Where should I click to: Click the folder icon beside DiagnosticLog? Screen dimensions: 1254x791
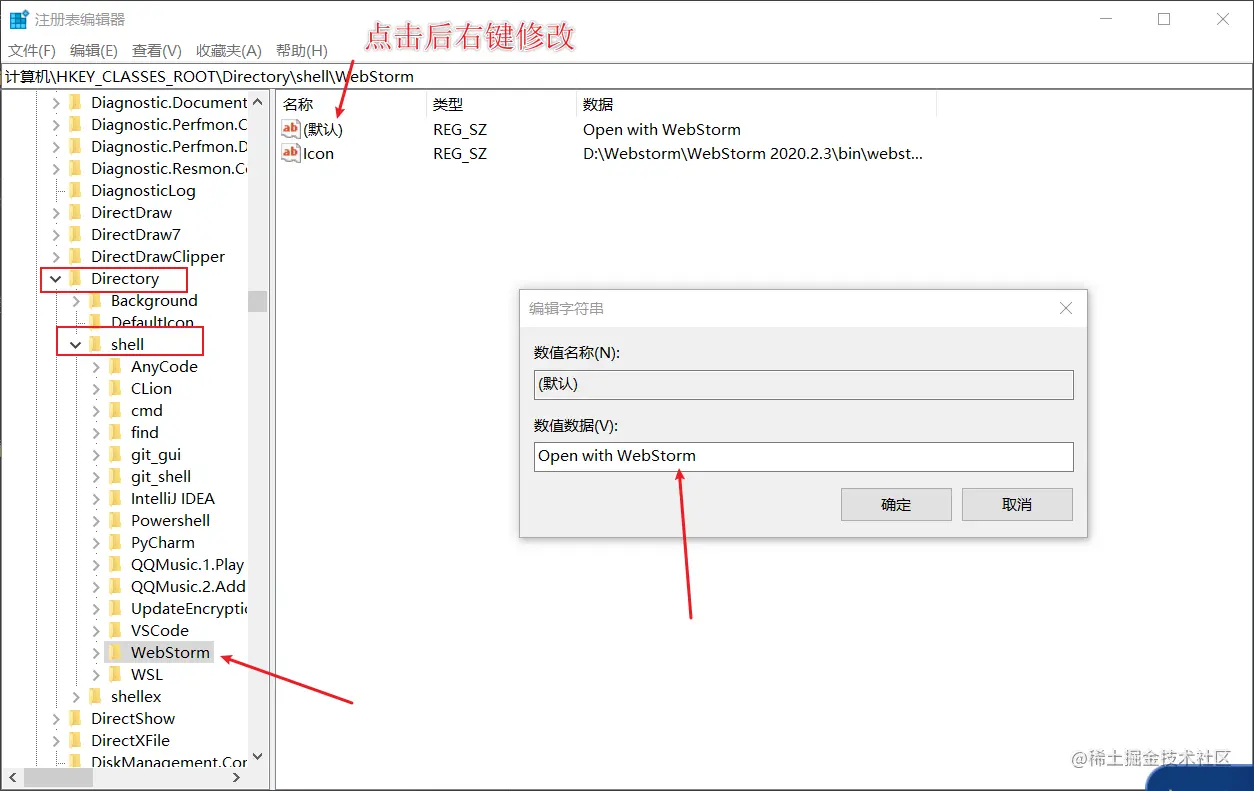(76, 190)
